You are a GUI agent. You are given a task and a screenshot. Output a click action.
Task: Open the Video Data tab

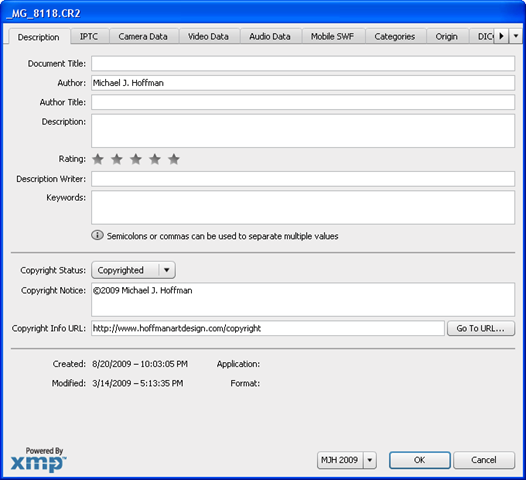[x=208, y=36]
